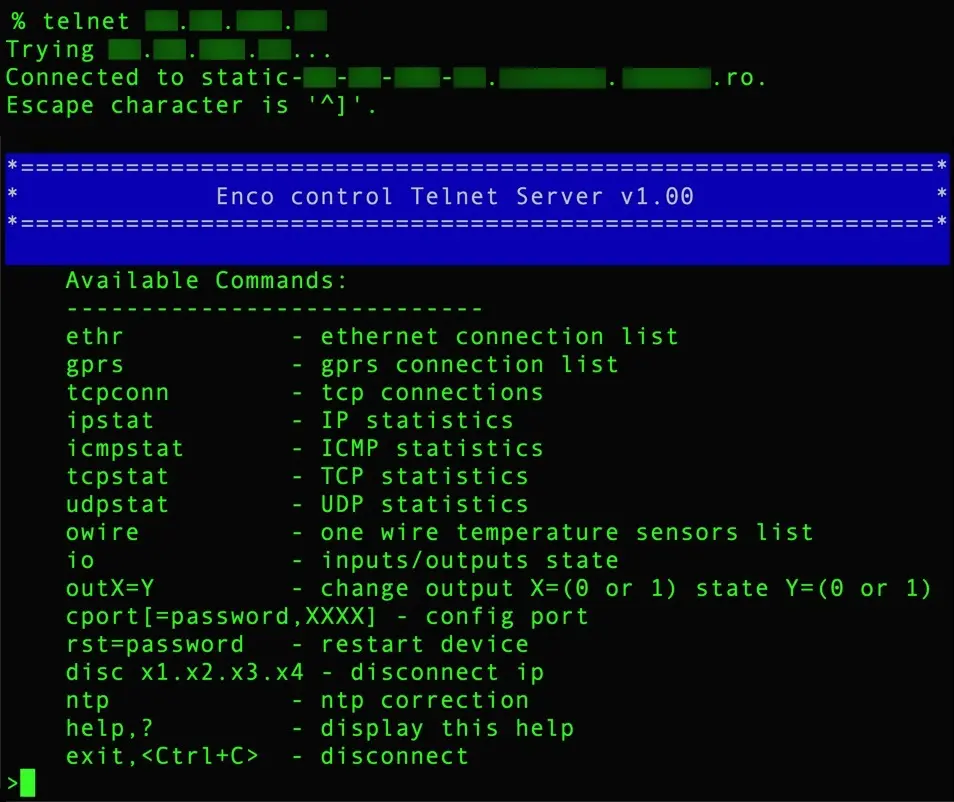Click the 'tcpconn' command entry
This screenshot has width=954, height=802.
117,393
